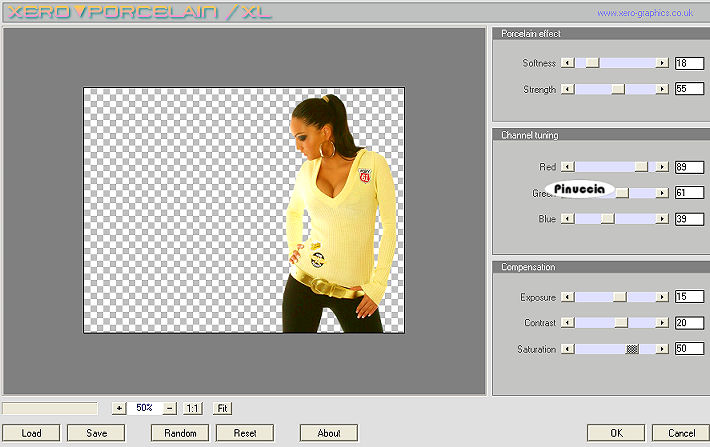710x447 pixels.
Task: Click the Strength slider thumb
Action: (618, 89)
